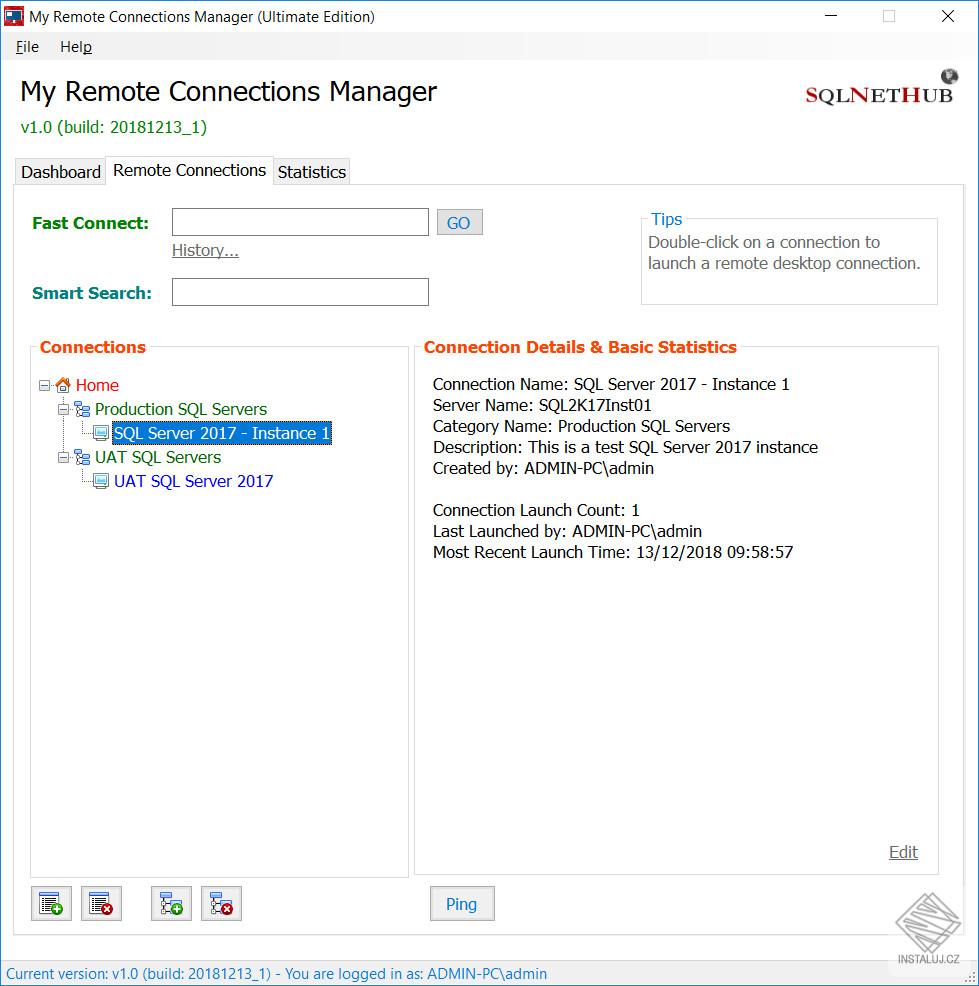The width and height of the screenshot is (979, 986).
Task: Click the 'Server Name: SQL2K17Inst01' text
Action: tap(542, 405)
